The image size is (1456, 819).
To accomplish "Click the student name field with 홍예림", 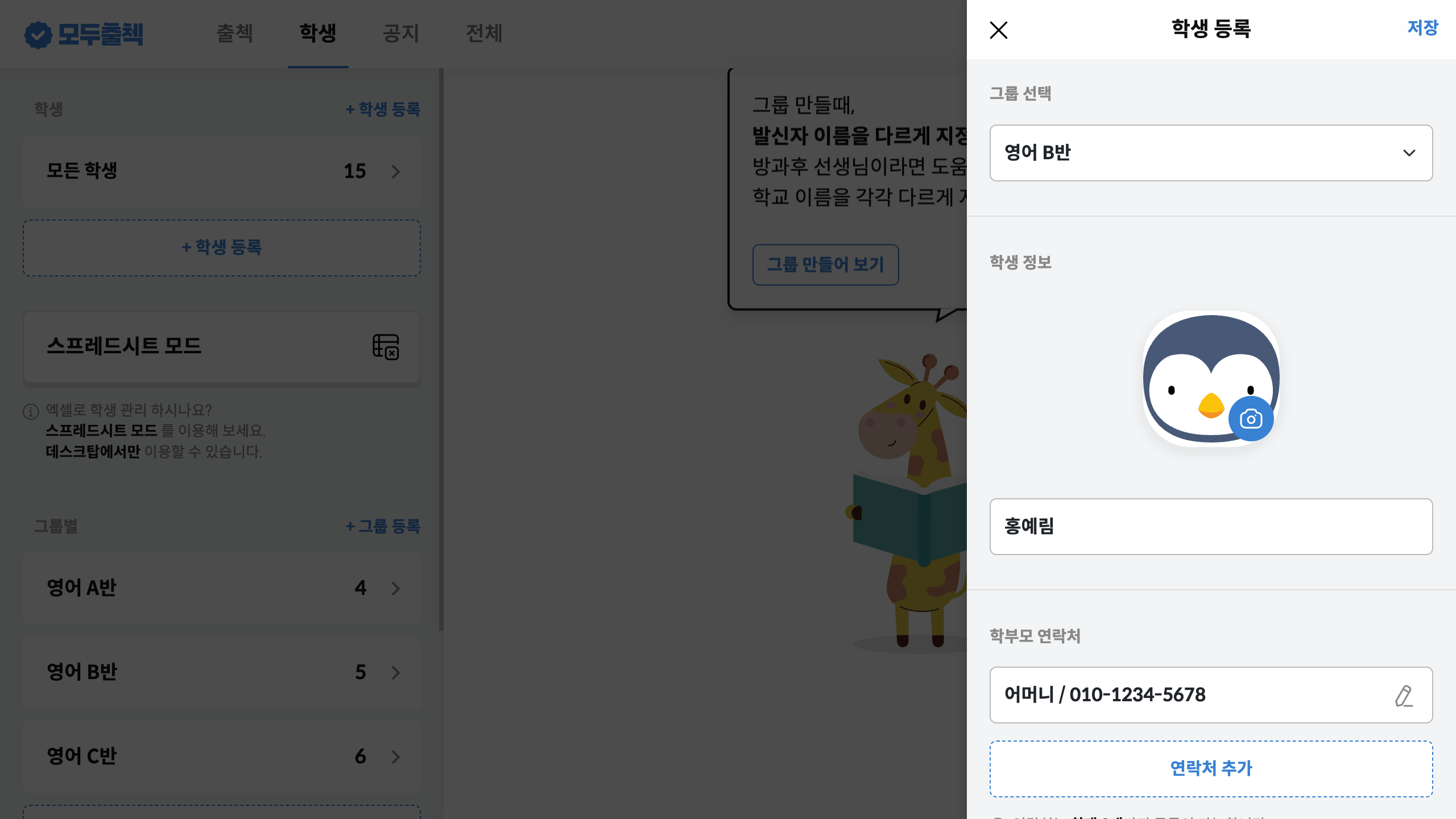I will [1211, 527].
